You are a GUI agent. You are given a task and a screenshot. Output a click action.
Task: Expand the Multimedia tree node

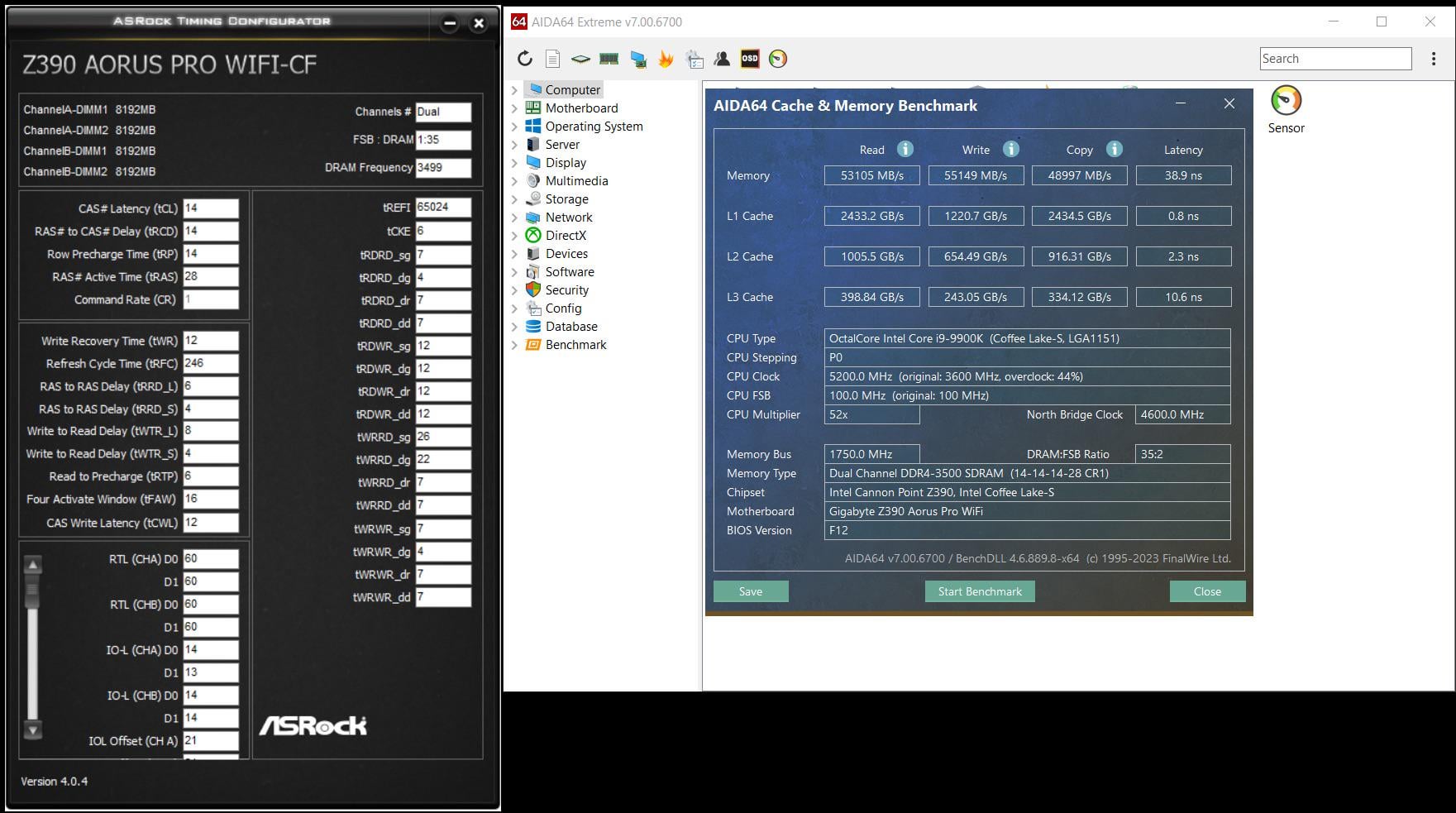point(514,181)
